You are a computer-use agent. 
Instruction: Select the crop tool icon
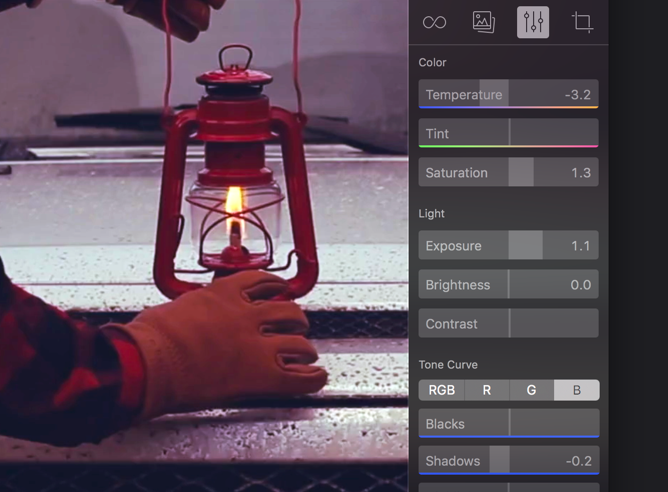pos(582,22)
